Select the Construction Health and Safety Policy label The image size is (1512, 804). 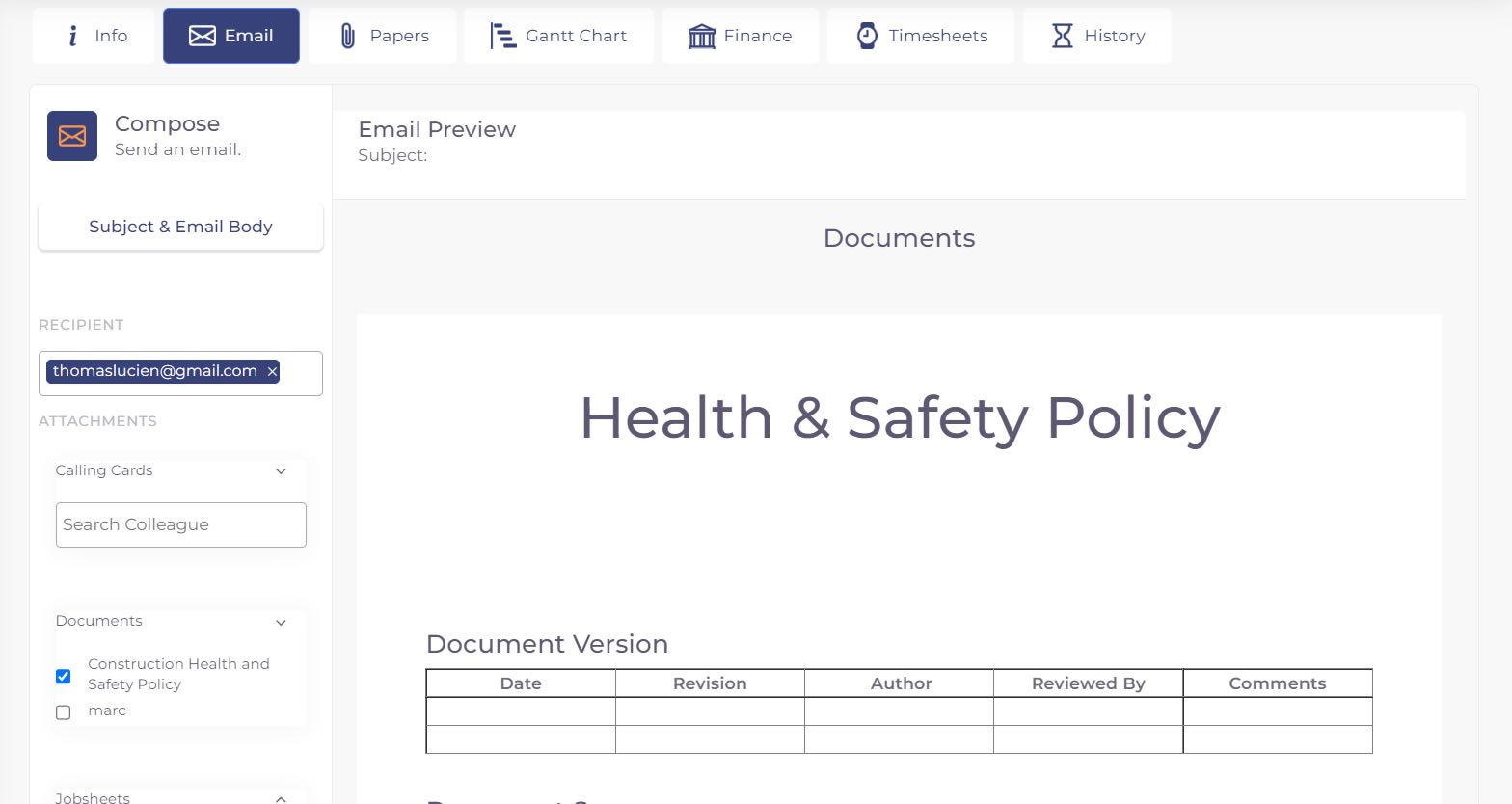pyautogui.click(x=178, y=674)
